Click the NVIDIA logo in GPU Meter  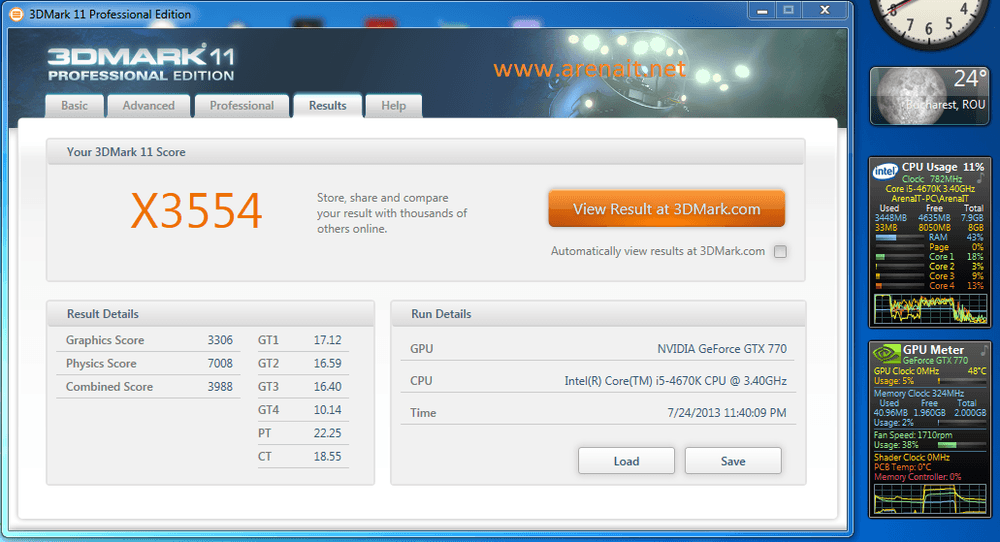pos(886,354)
